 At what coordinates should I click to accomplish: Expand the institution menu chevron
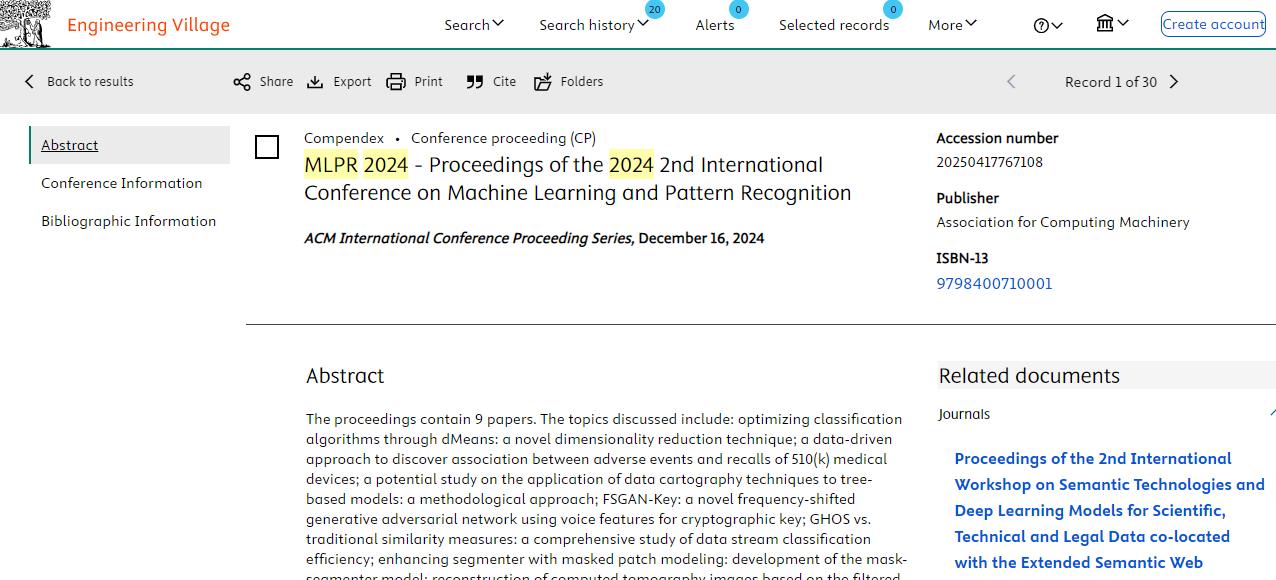(1123, 23)
